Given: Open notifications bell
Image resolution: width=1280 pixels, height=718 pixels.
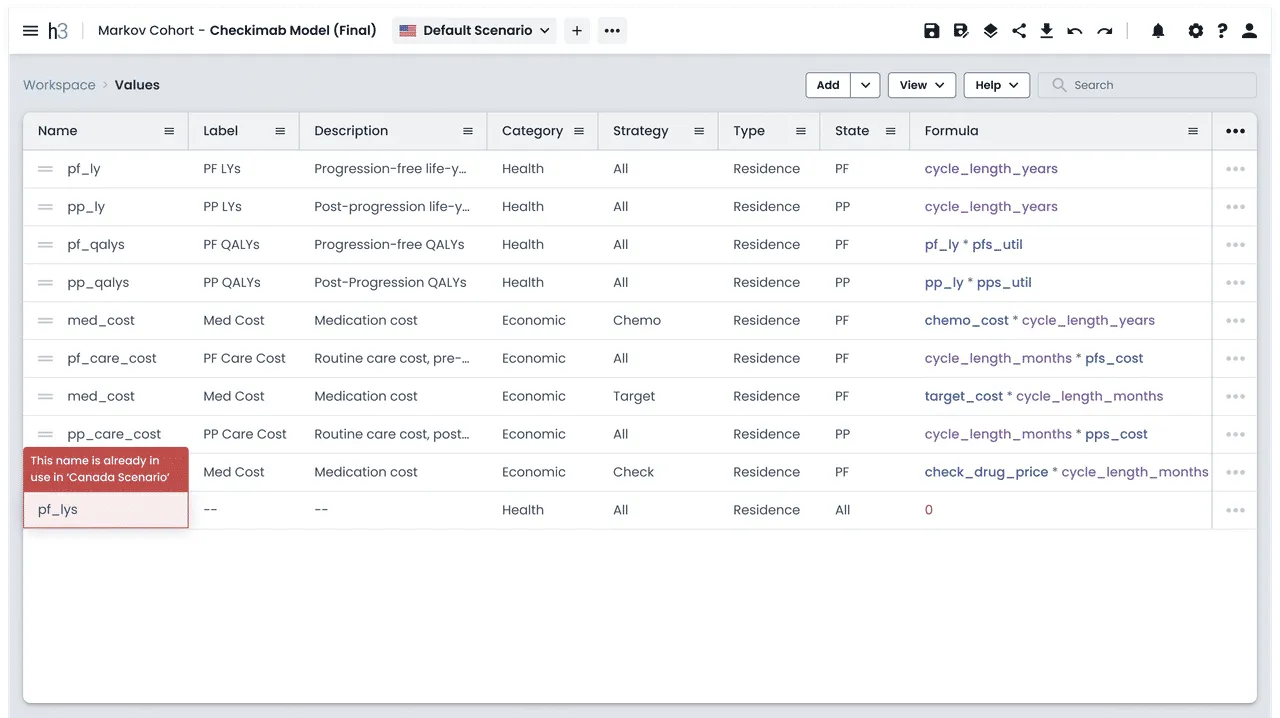Looking at the screenshot, I should tap(1158, 31).
